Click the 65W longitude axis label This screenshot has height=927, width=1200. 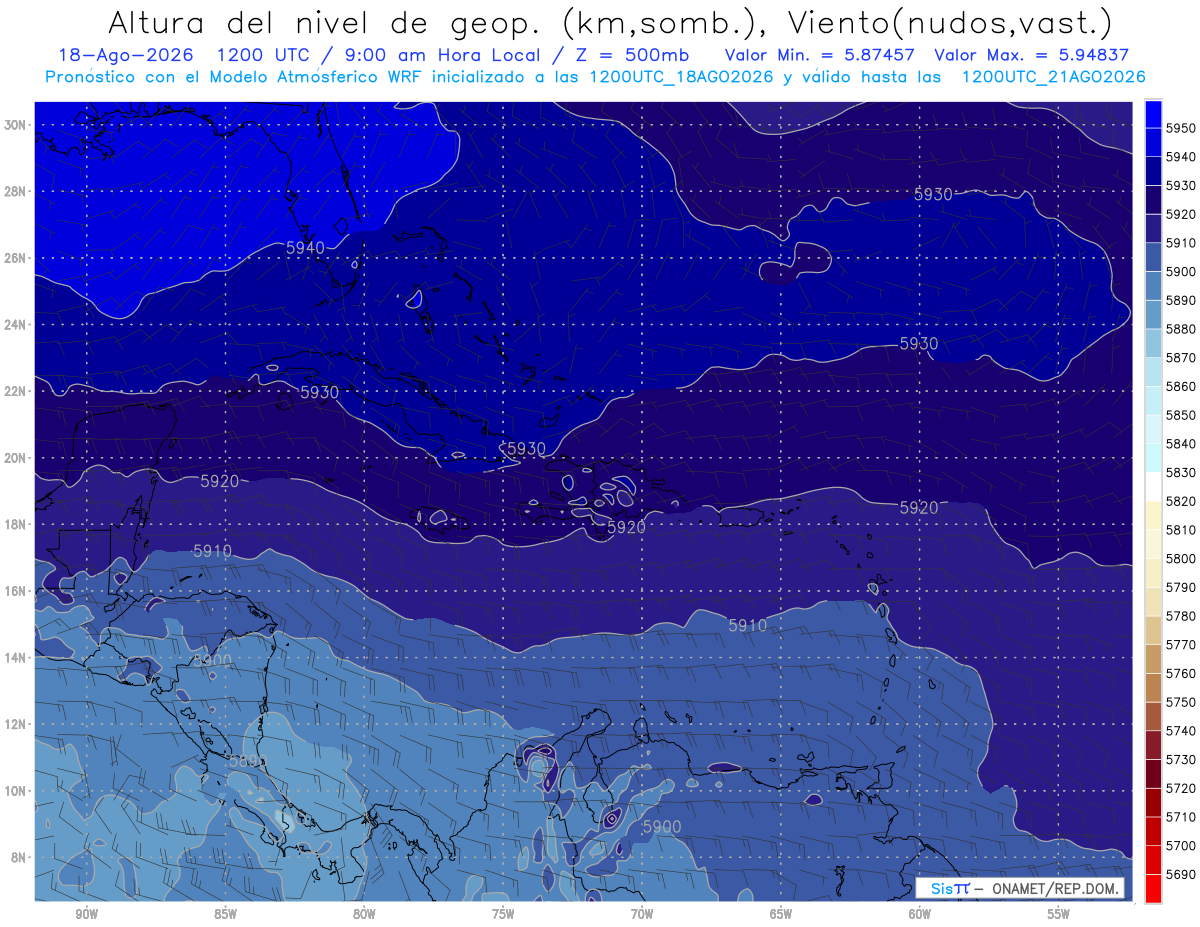point(781,914)
